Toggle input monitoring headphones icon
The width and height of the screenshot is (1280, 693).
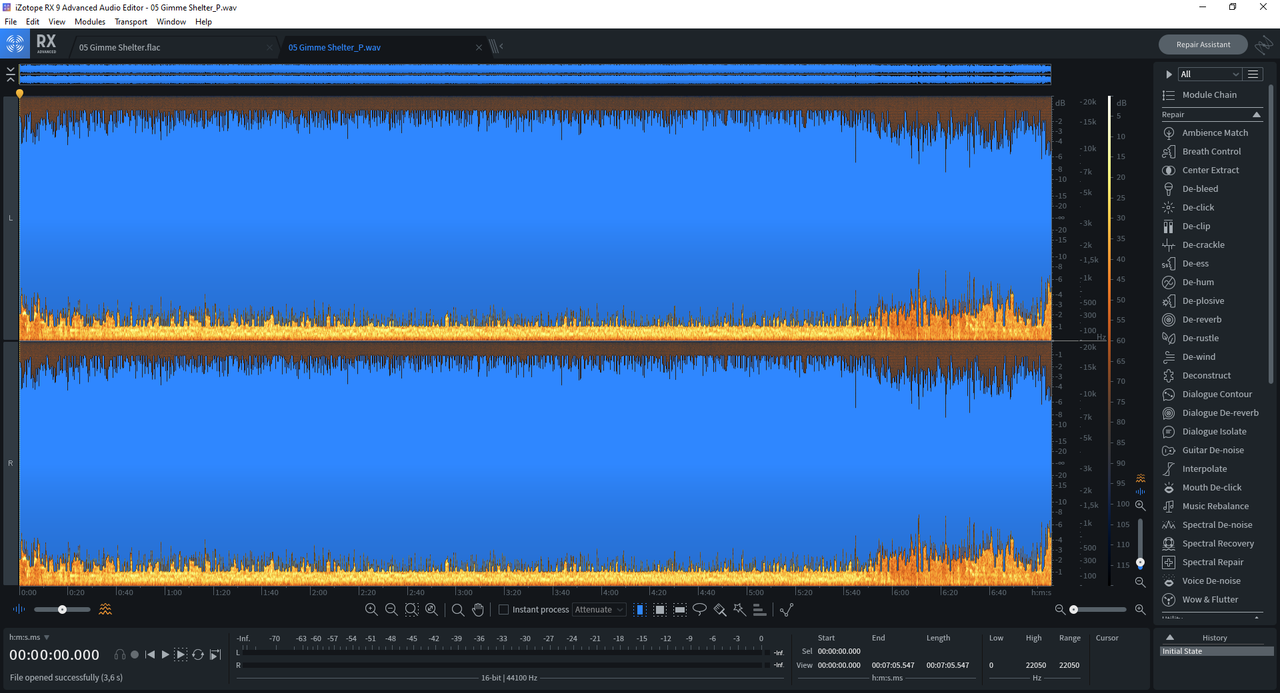click(120, 654)
